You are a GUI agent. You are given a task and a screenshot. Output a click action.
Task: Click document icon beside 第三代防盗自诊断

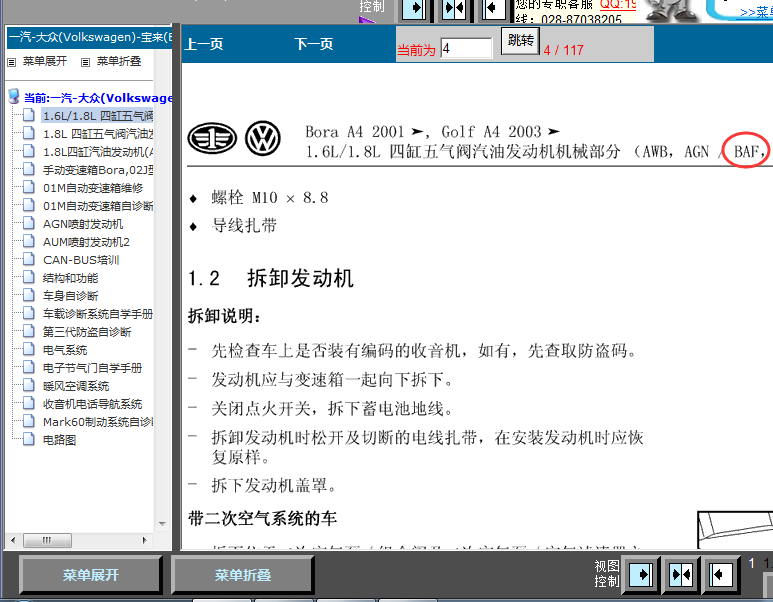[x=29, y=331]
